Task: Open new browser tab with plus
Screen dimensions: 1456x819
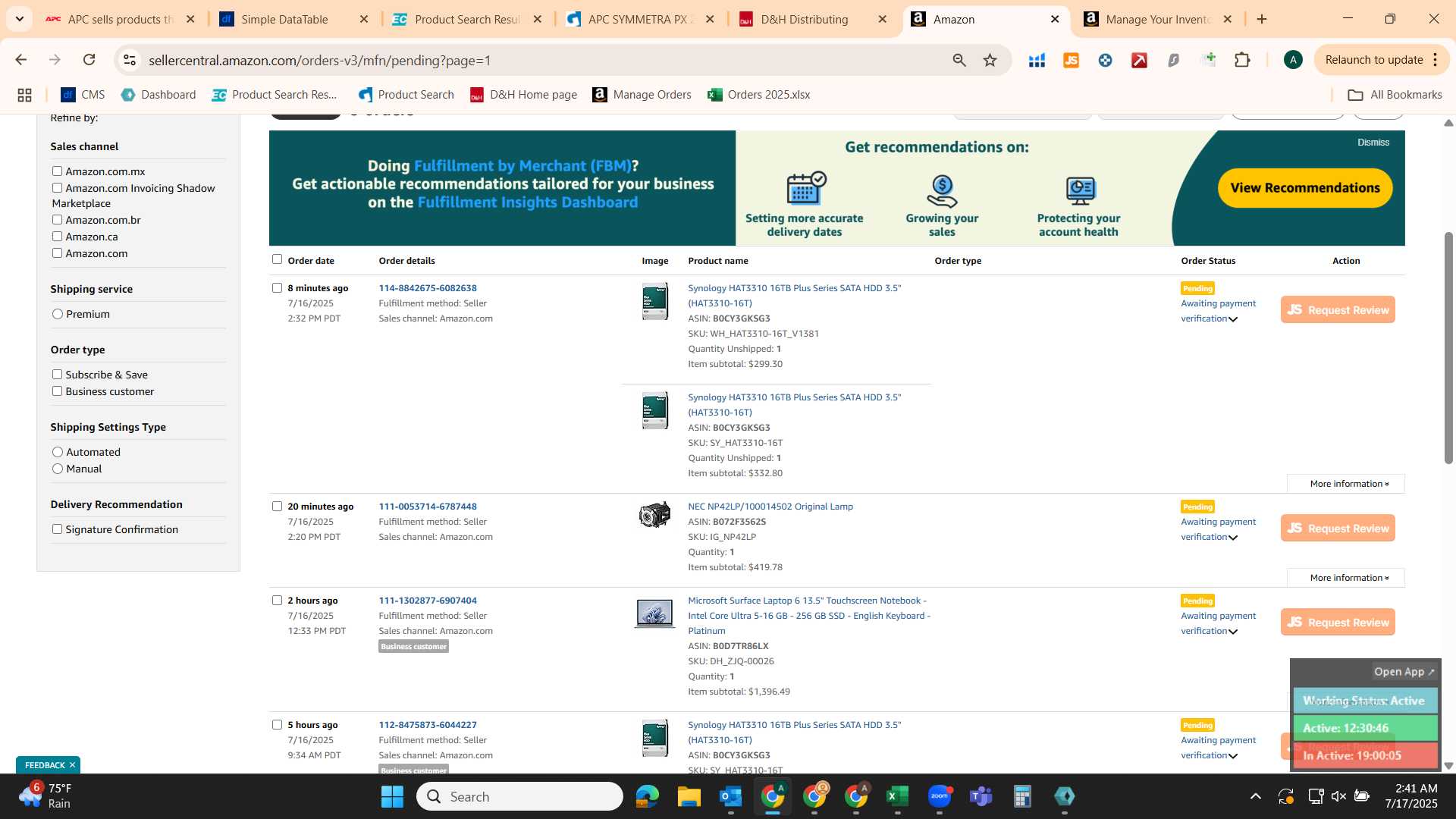Action: (1262, 19)
